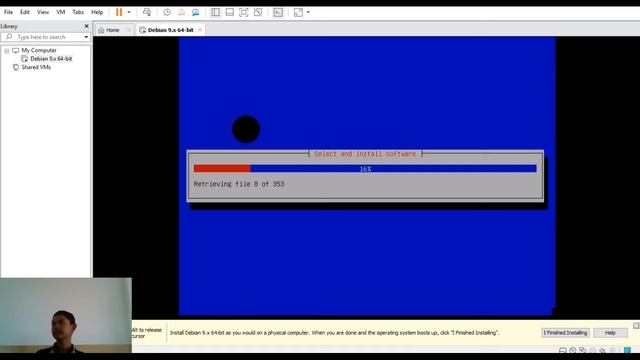Suspend the VM with the orange pause icon
Image resolution: width=640 pixels, height=360 pixels.
pyautogui.click(x=119, y=12)
